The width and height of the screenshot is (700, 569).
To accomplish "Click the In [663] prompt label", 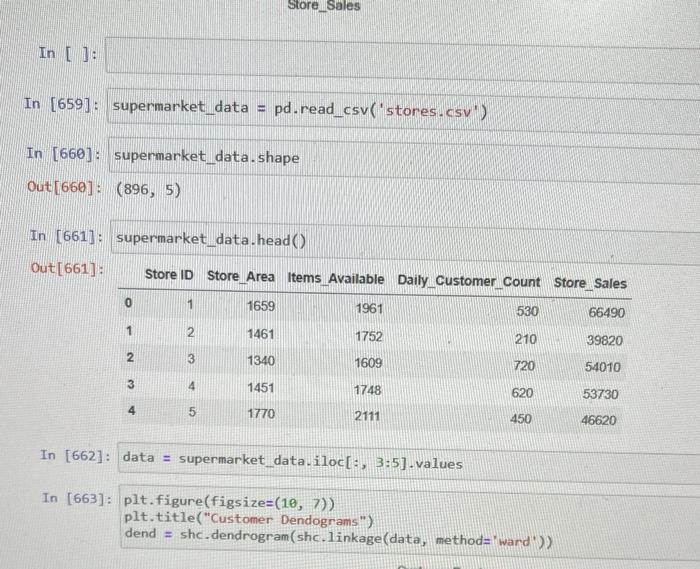I will click(x=77, y=498).
